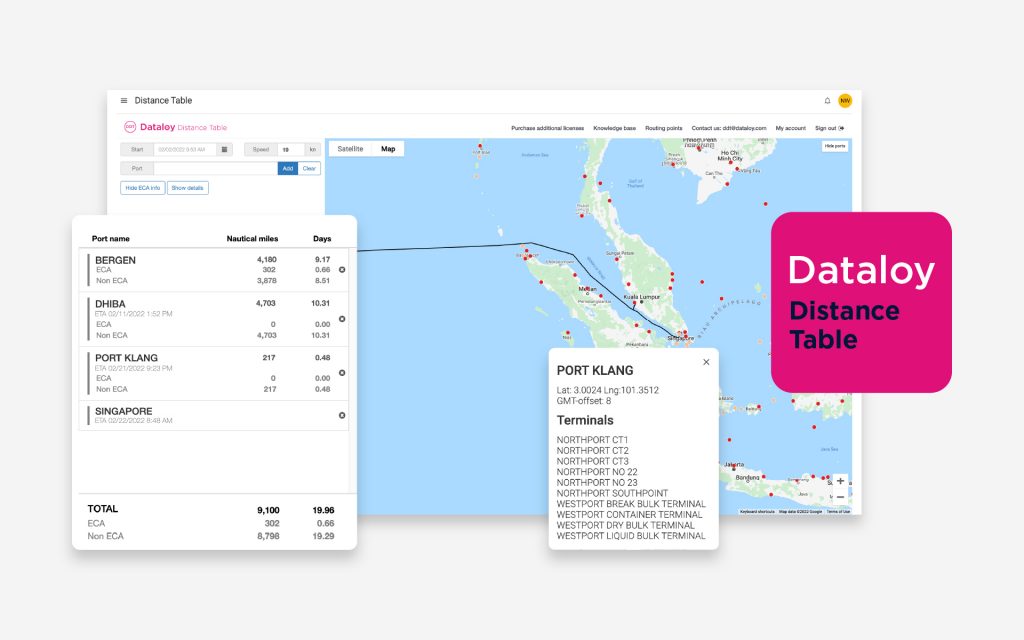The image size is (1024, 640).
Task: Toggle Show details
Action: [x=189, y=188]
